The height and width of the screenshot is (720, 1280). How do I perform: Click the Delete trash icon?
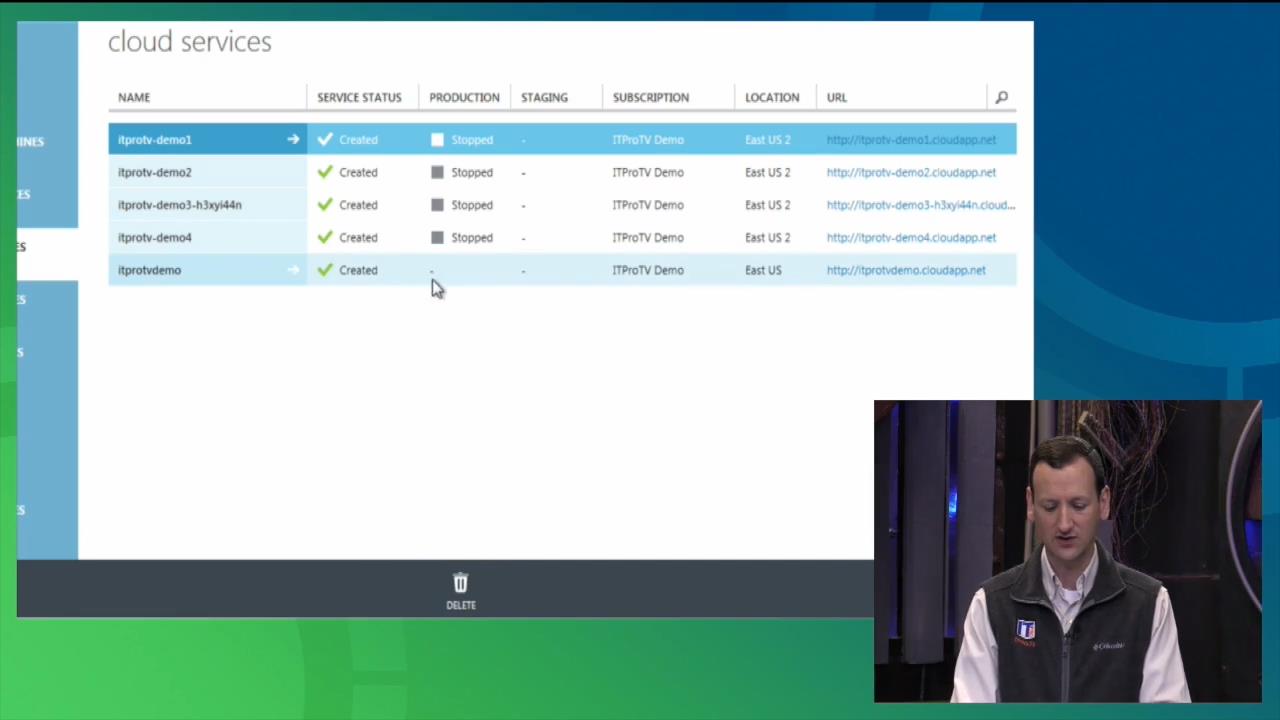tap(460, 583)
